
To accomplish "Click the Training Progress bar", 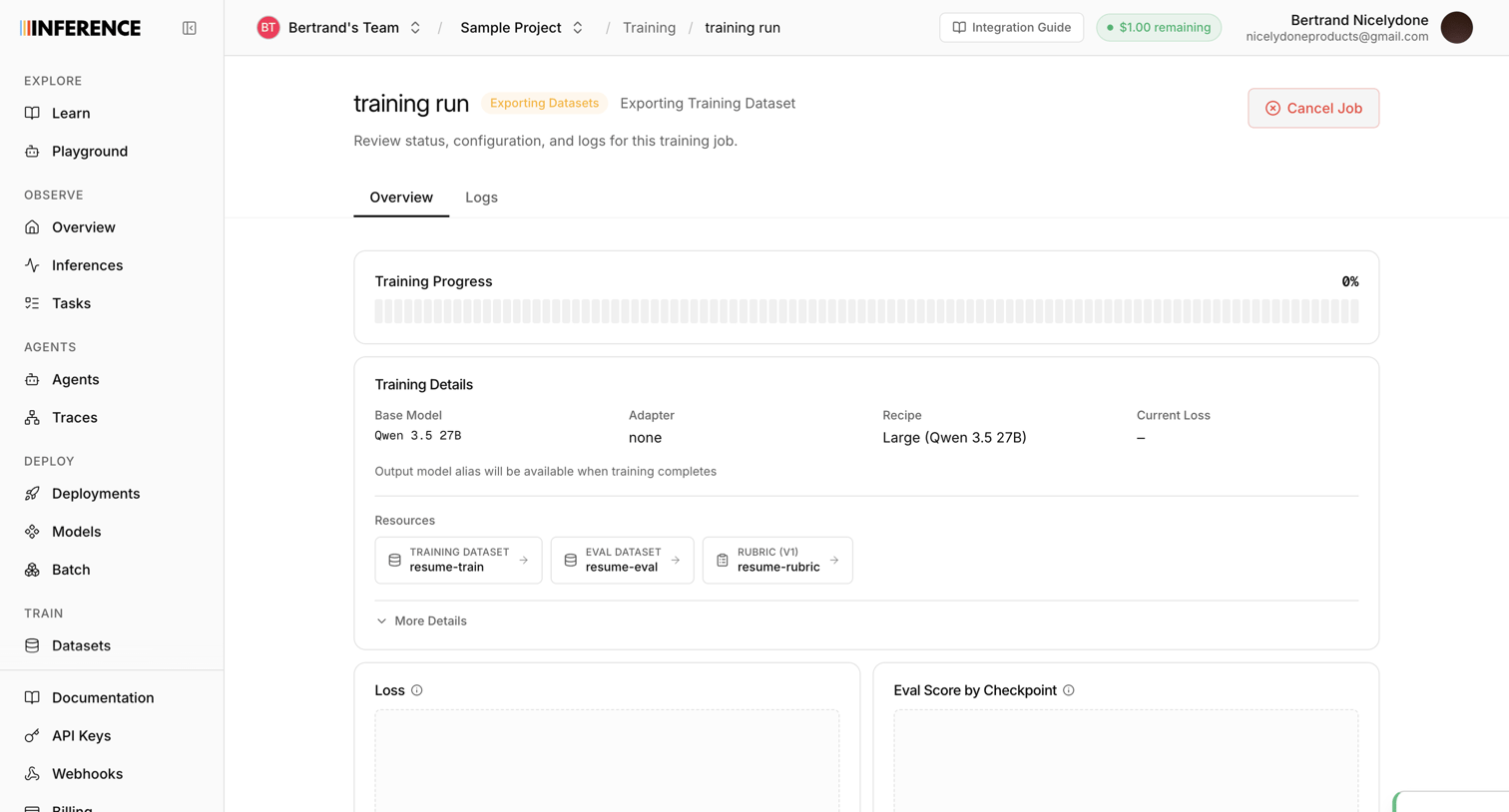I will coord(866,311).
